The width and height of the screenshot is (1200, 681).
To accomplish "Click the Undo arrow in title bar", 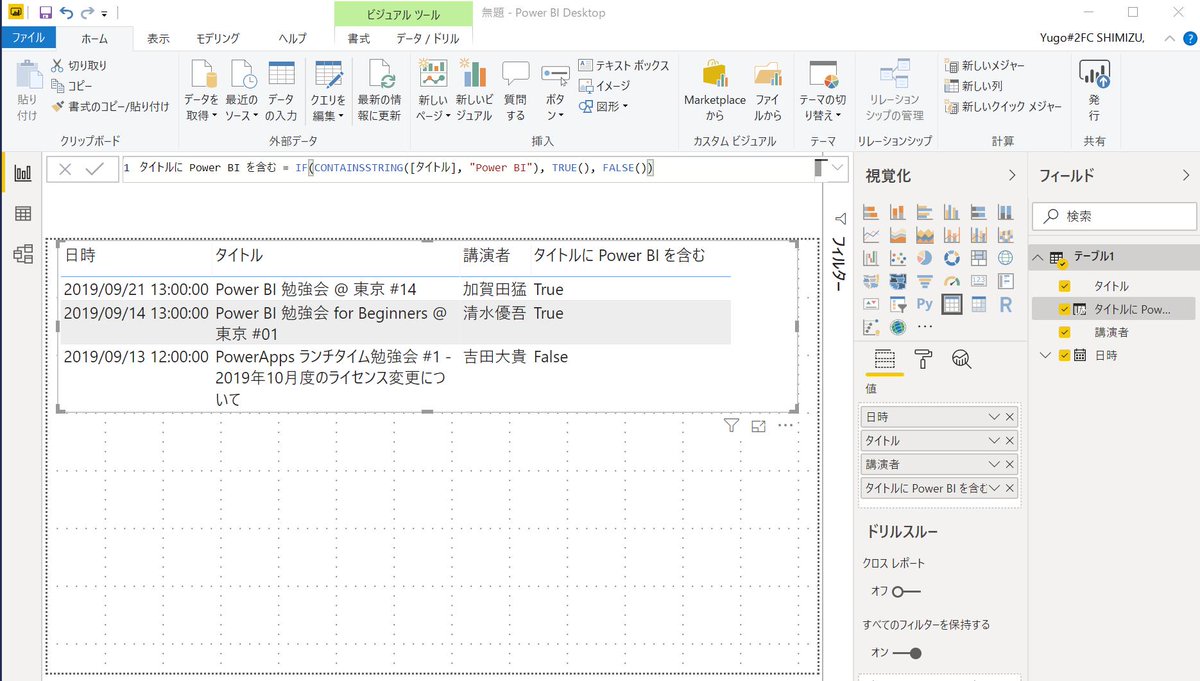I will [x=67, y=13].
